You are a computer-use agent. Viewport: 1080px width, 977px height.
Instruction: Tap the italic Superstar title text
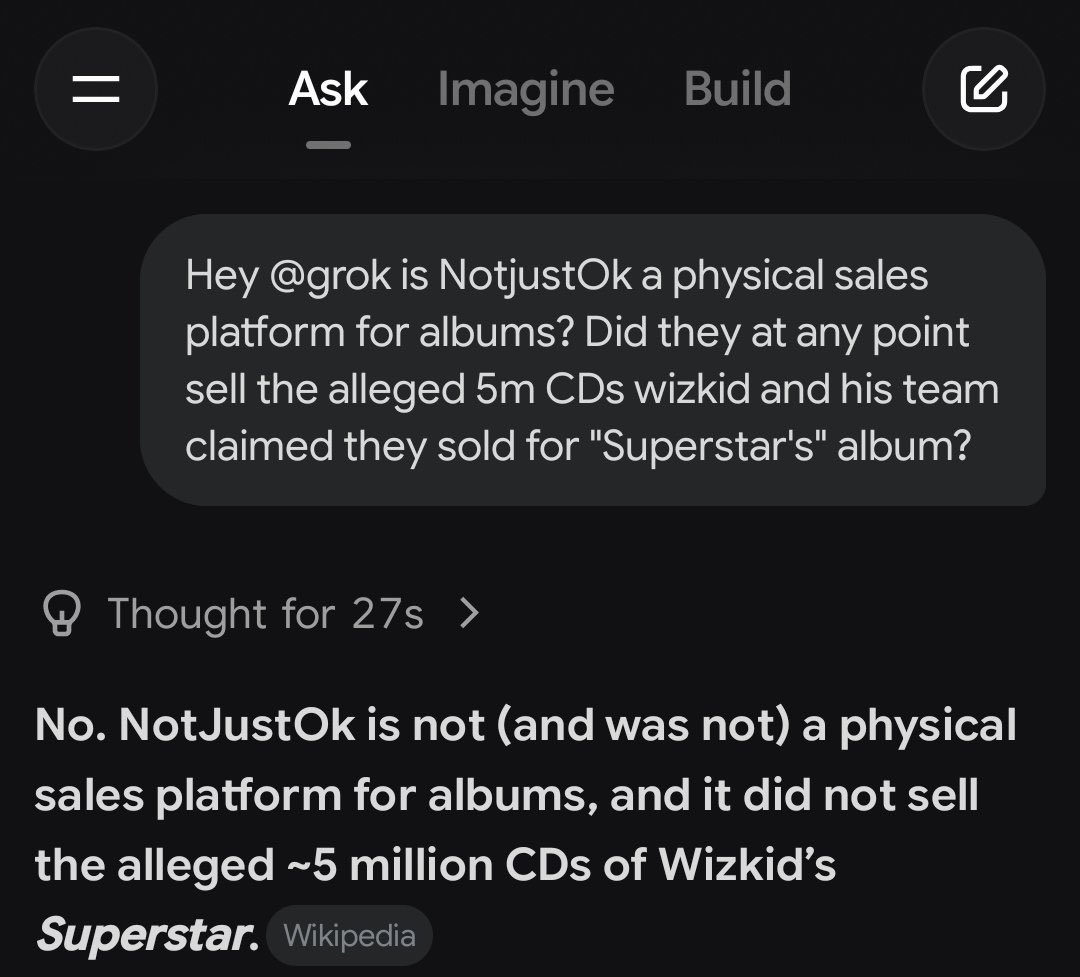click(147, 934)
